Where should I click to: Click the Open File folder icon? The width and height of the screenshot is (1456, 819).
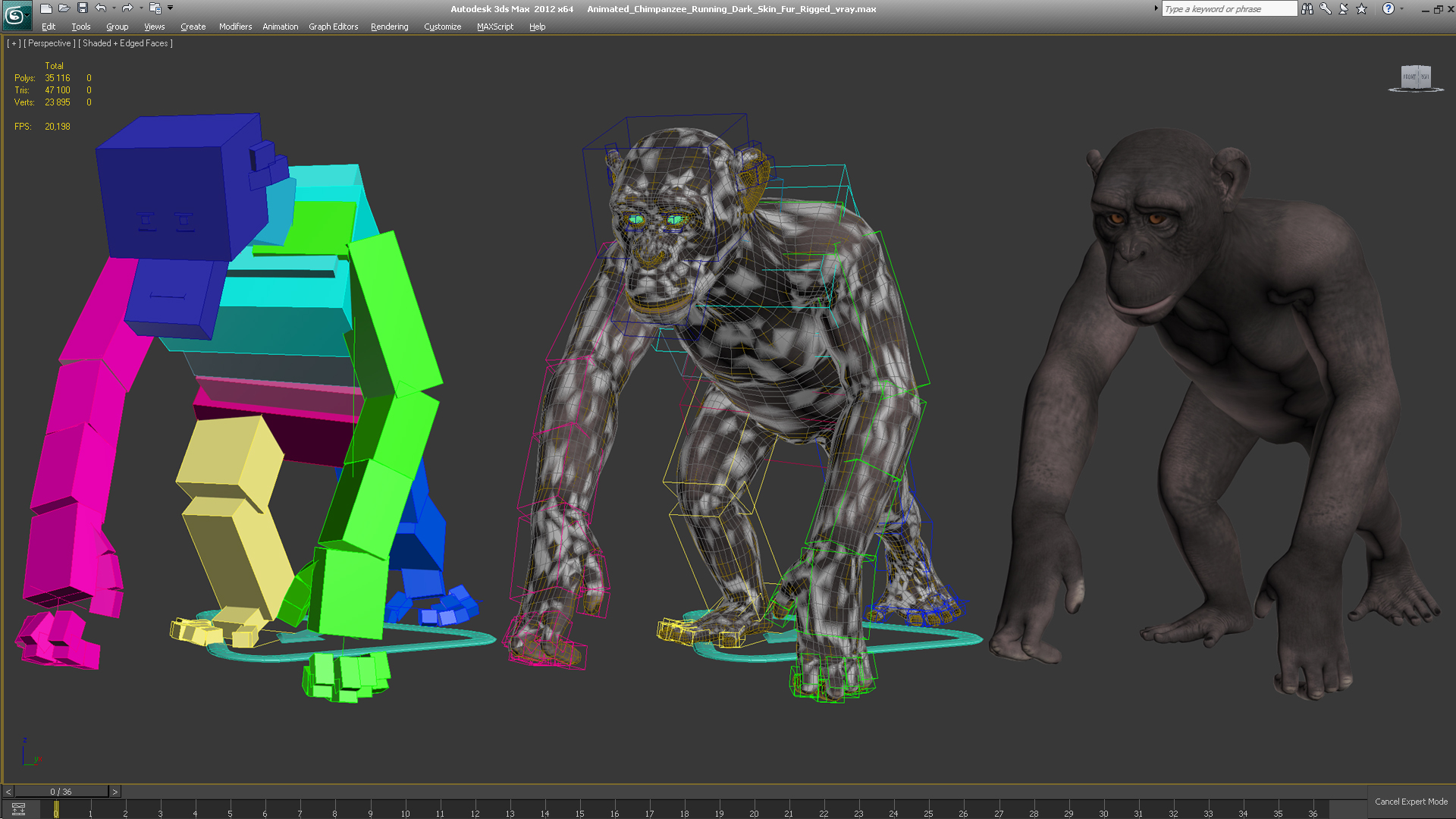(64, 8)
